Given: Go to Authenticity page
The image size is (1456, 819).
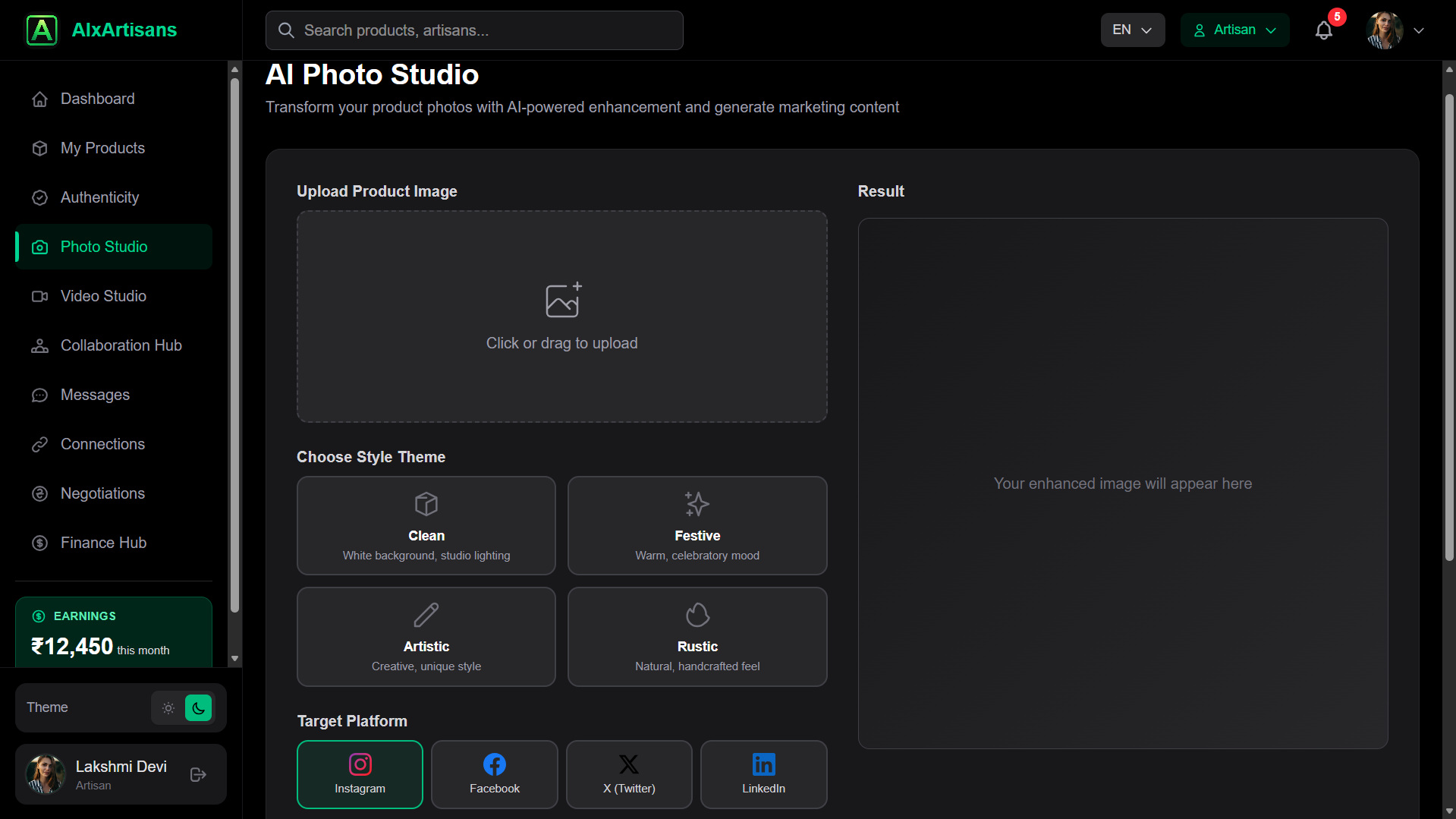Looking at the screenshot, I should tap(114, 197).
